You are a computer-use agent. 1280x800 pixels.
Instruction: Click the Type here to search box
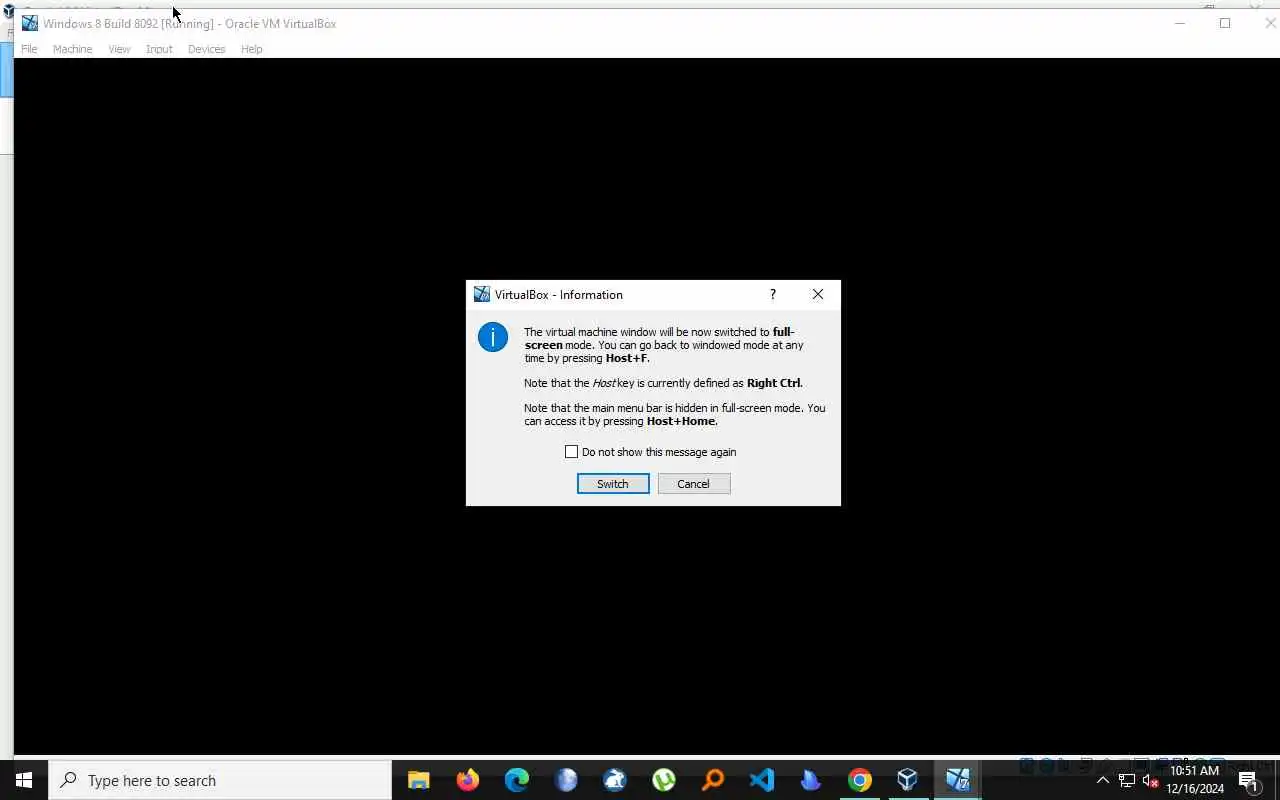(220, 780)
